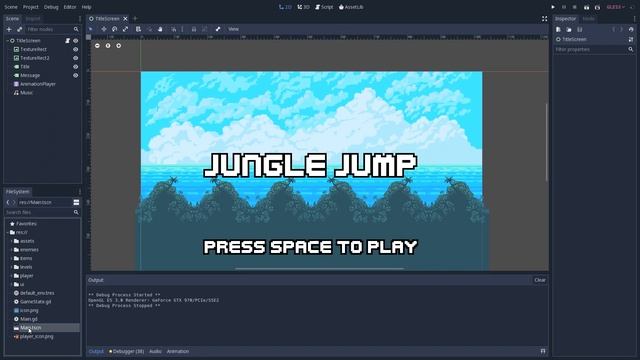Toggle FileSystem split view mode
Viewport: 640px width, 360px height.
click(76, 202)
